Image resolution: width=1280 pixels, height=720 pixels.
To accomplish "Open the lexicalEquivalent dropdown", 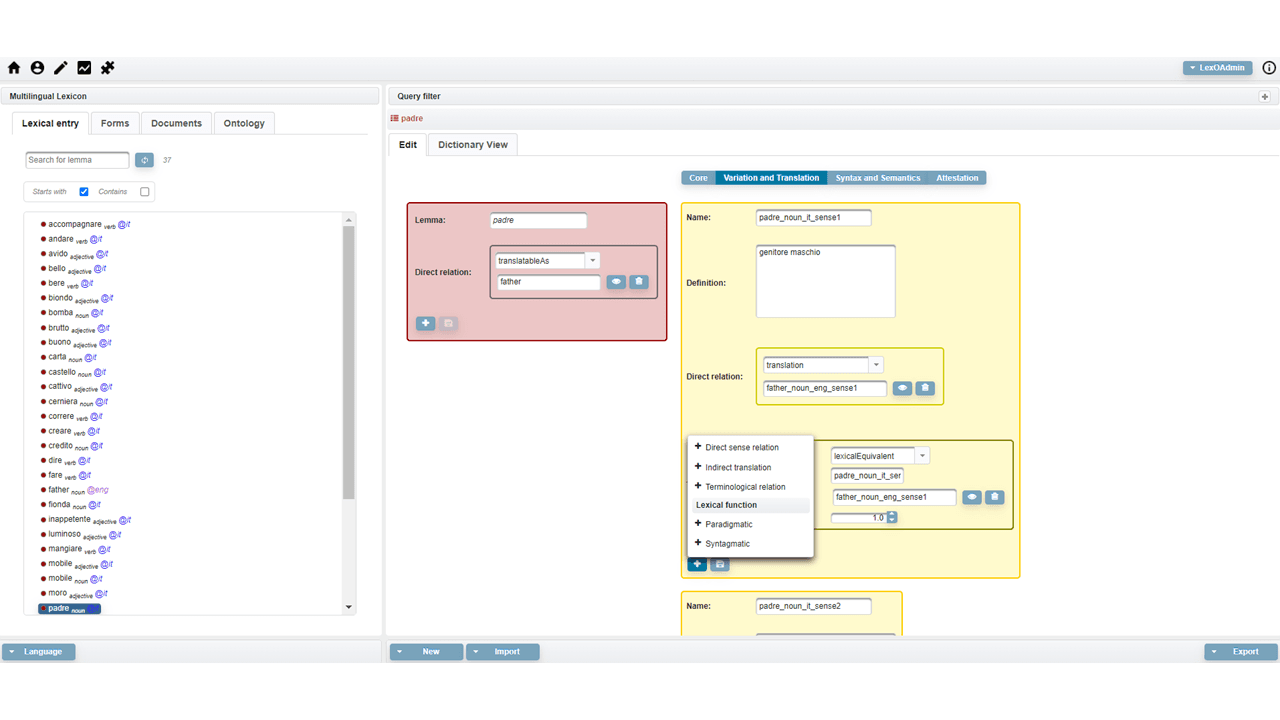I will pos(922,456).
